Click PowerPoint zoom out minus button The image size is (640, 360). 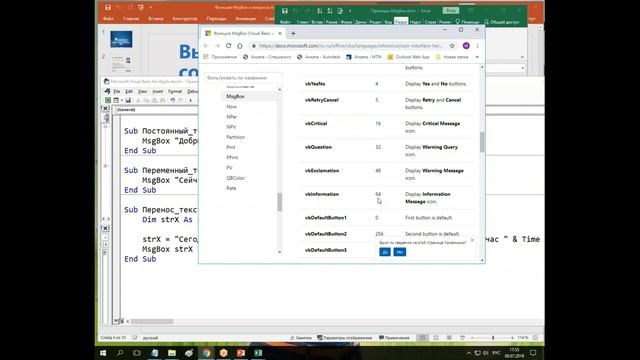point(472,338)
